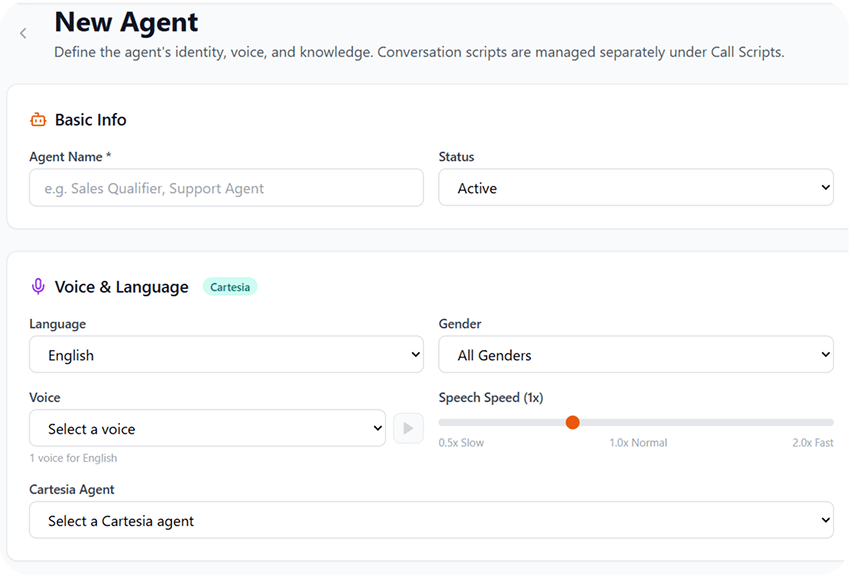Click the agent description subtitle text
The image size is (849, 575).
[x=419, y=53]
